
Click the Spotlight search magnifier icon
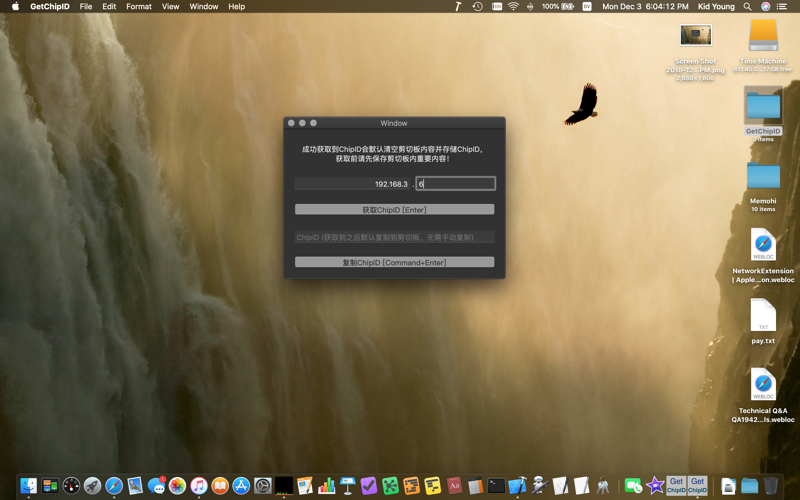(747, 6)
